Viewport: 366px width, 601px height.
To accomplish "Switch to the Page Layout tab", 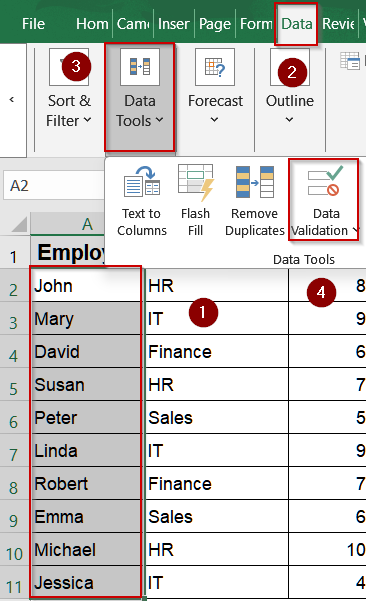I will 215,24.
